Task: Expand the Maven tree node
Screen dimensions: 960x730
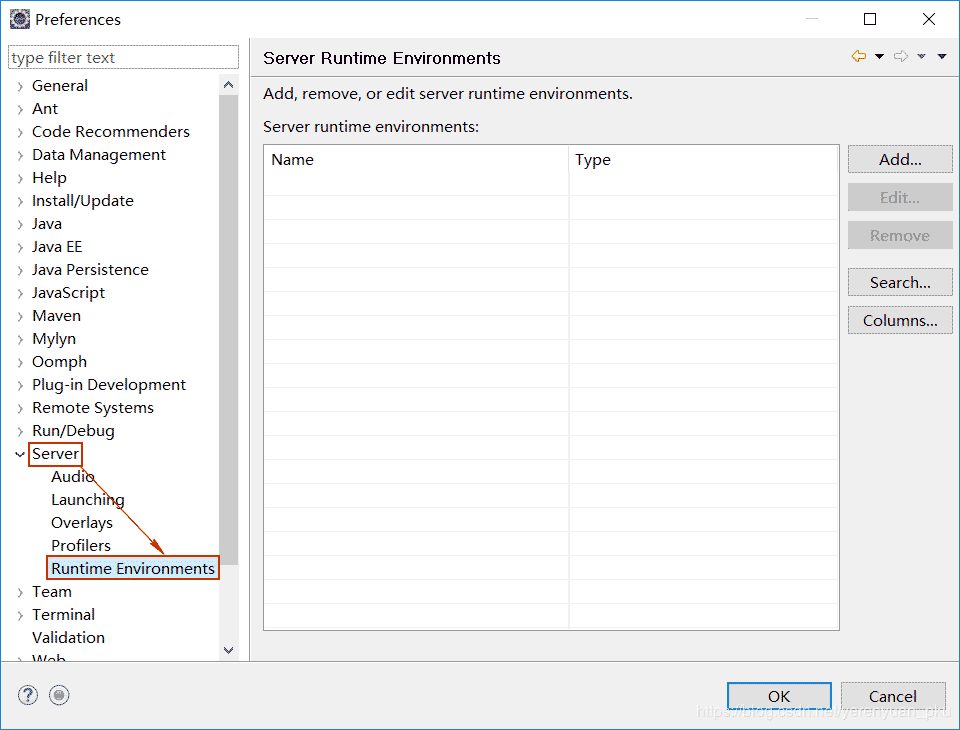Action: click(x=20, y=317)
